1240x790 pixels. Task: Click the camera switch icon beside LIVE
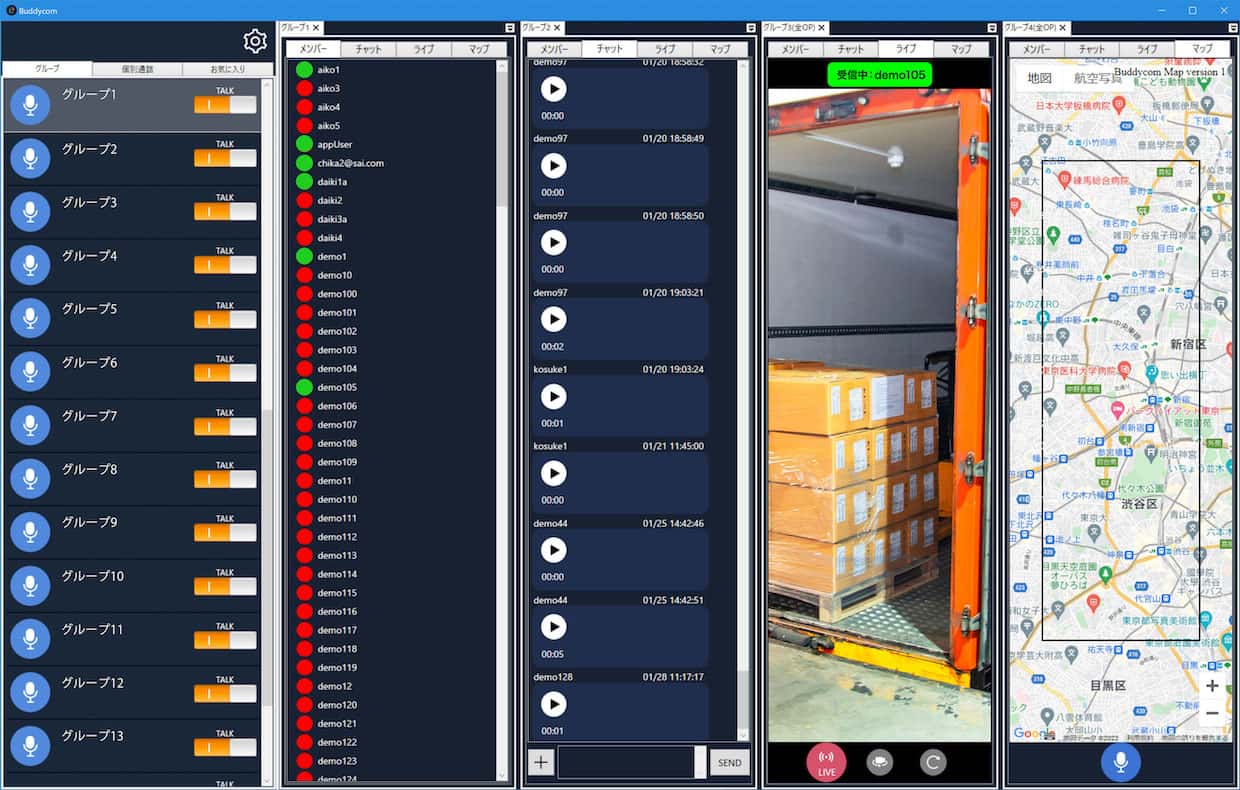(x=880, y=762)
